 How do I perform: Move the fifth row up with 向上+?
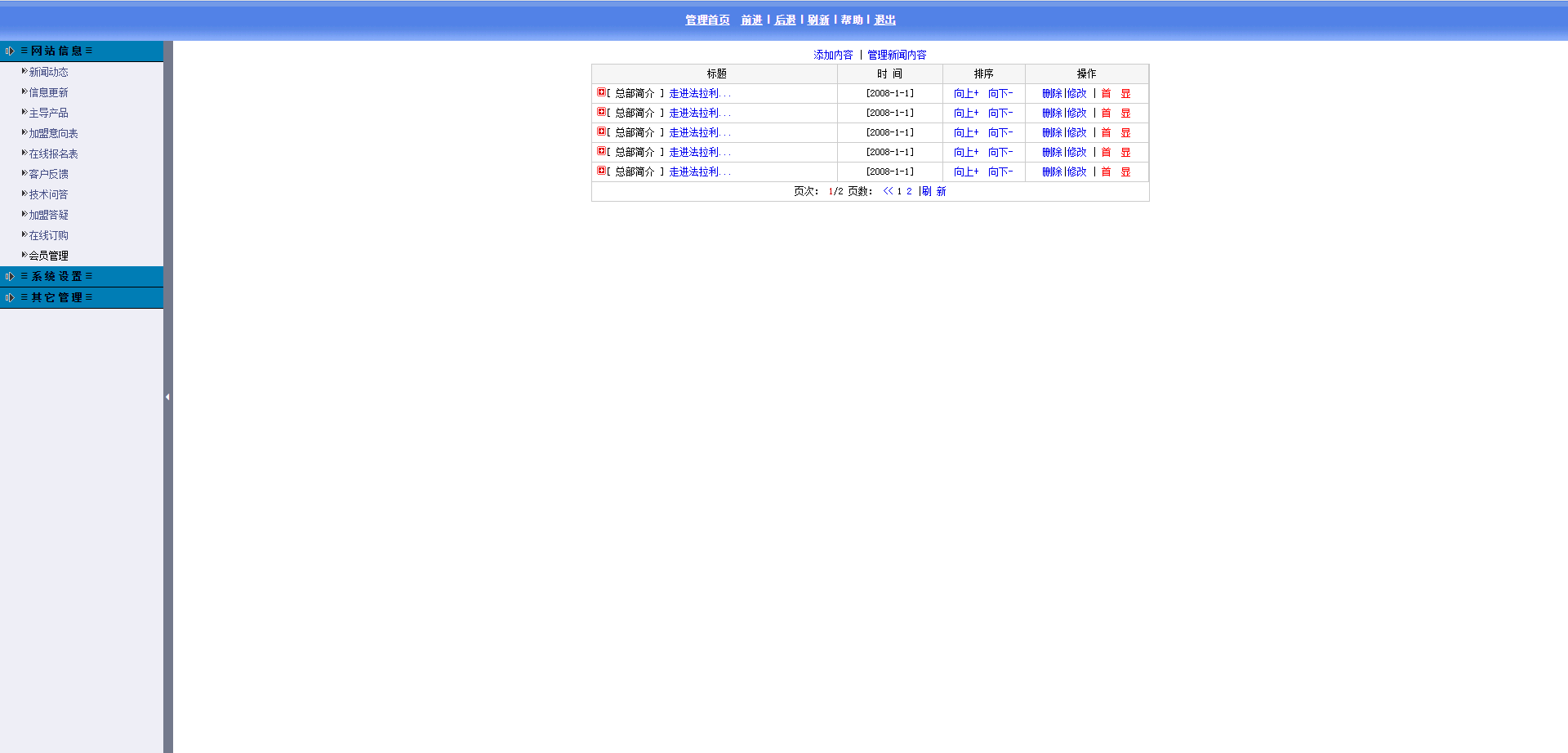point(966,172)
